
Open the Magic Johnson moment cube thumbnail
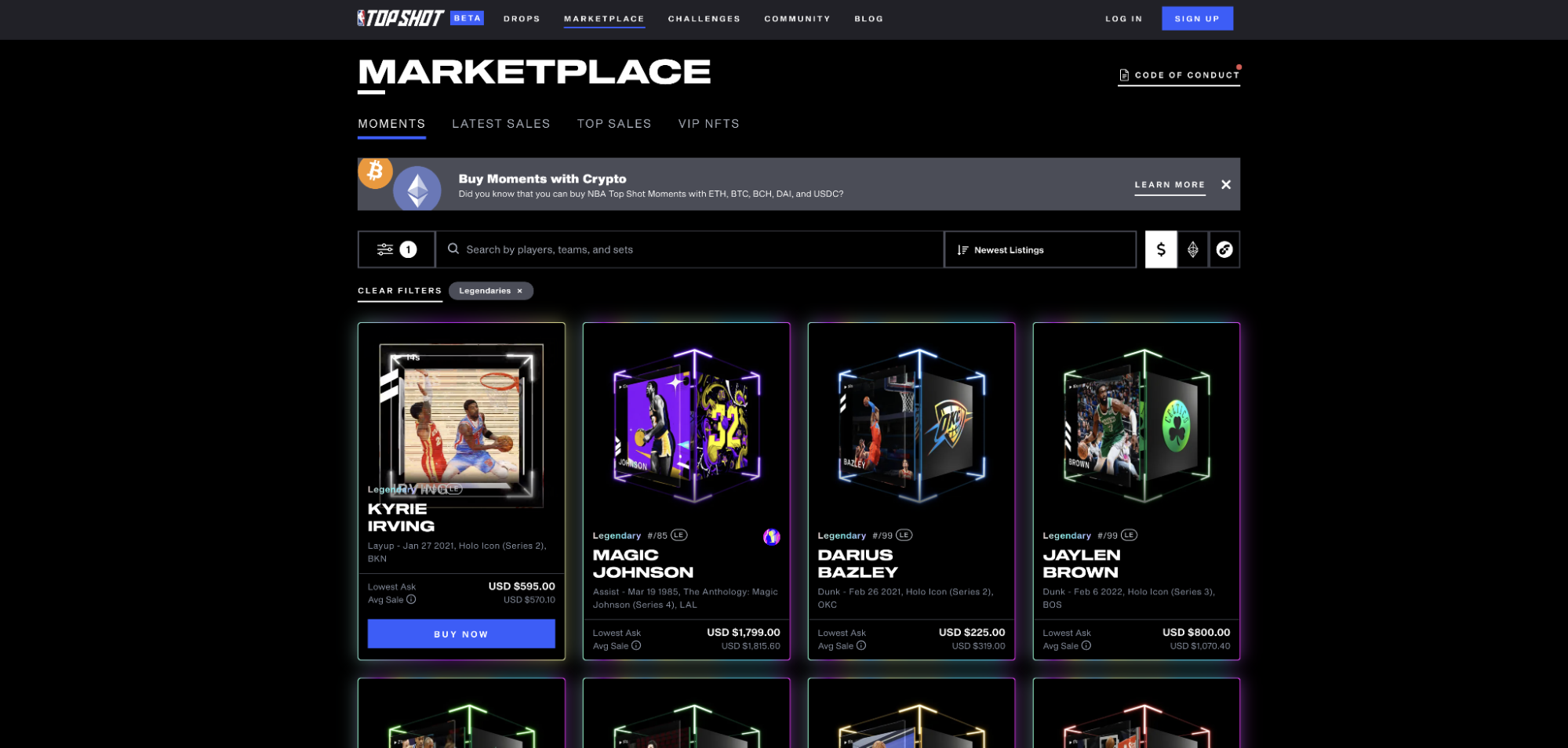click(686, 426)
